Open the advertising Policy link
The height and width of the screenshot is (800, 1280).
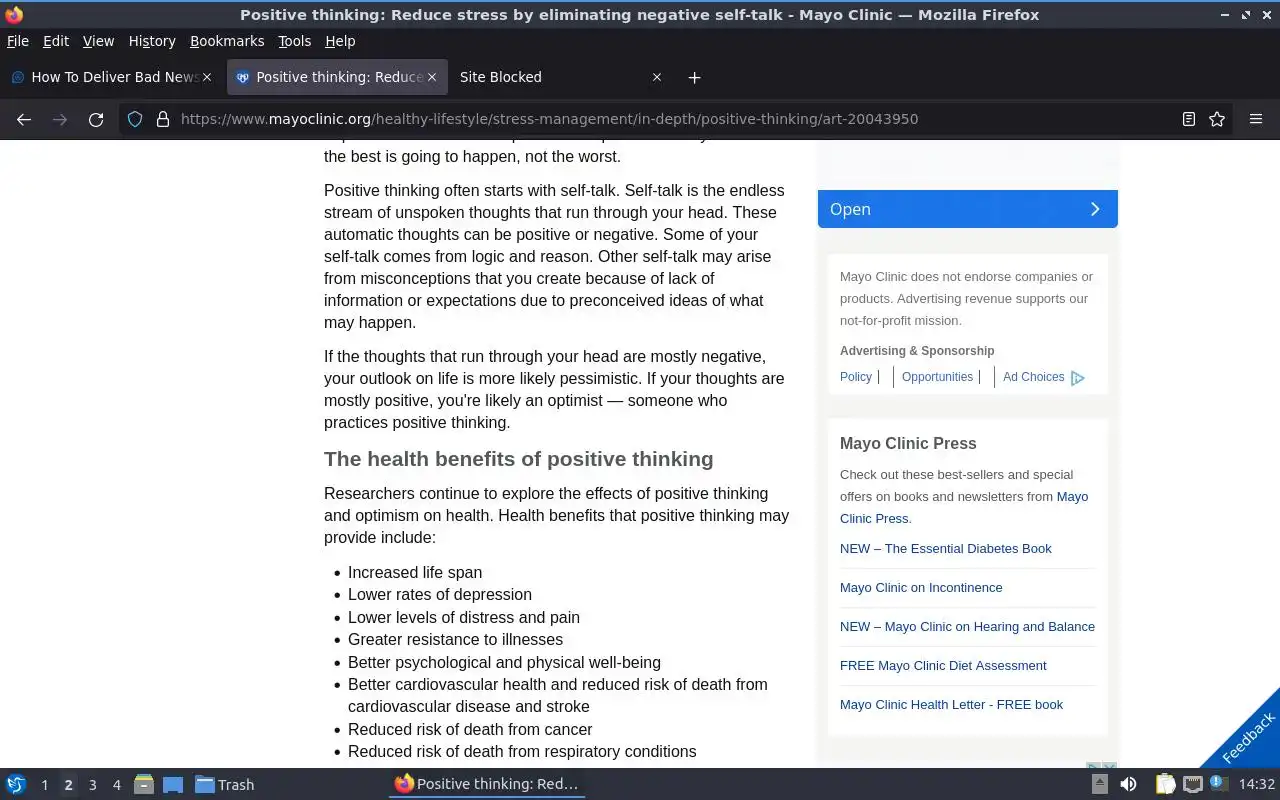point(856,377)
